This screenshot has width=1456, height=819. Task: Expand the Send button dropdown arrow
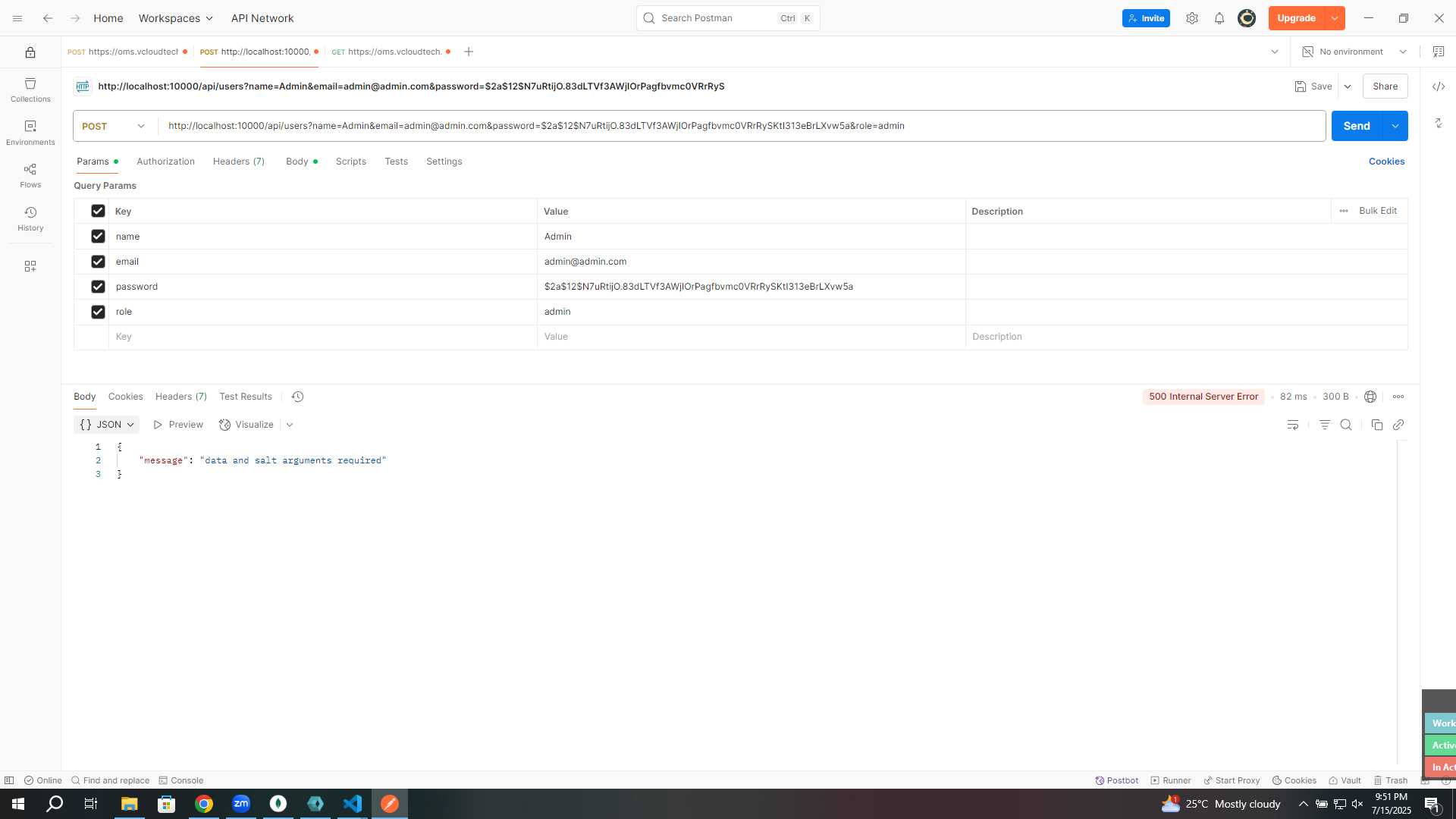tap(1395, 126)
